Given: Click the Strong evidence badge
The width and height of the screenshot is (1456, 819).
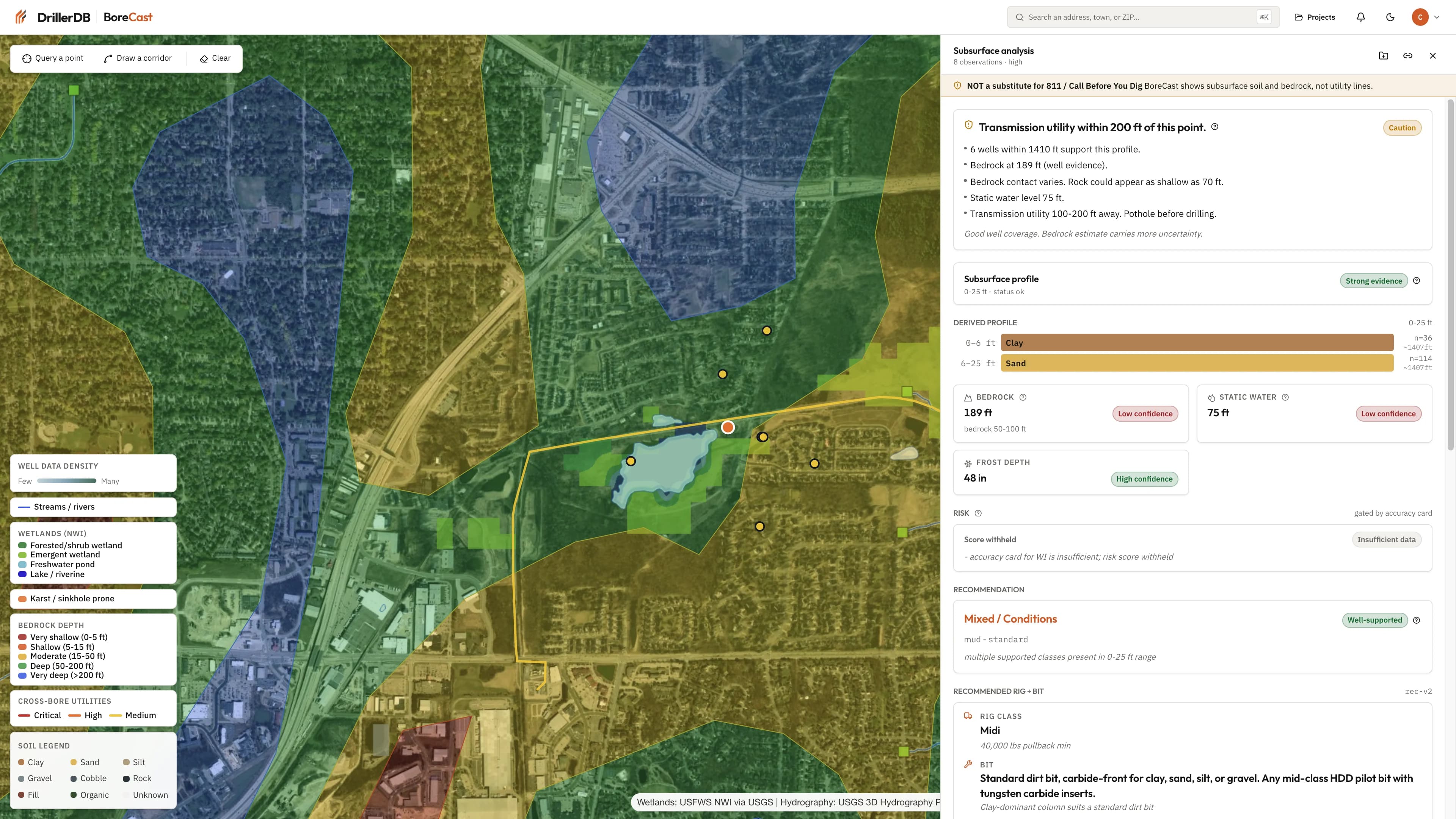Looking at the screenshot, I should click(1373, 281).
